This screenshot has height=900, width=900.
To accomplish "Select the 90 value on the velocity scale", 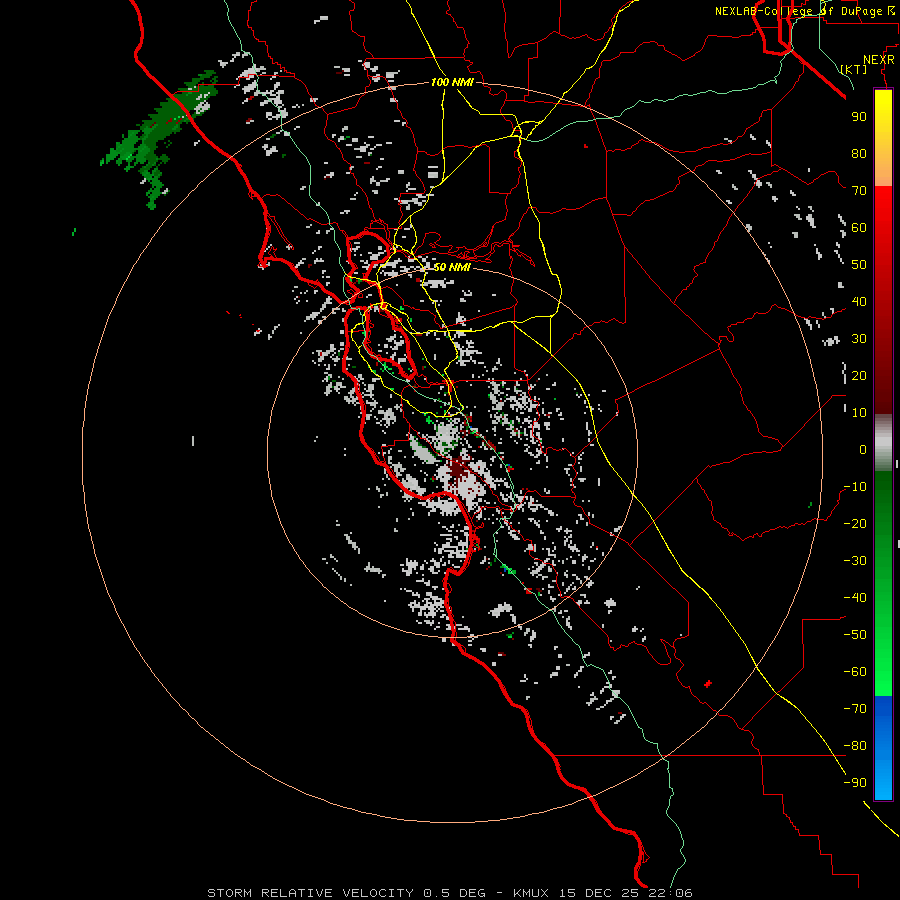I will (x=859, y=117).
